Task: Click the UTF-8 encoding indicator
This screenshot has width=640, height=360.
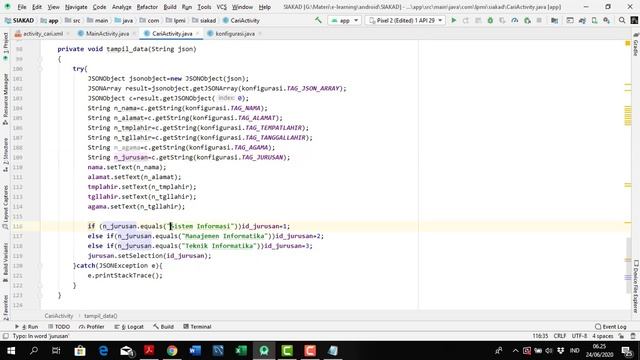Action: click(579, 336)
